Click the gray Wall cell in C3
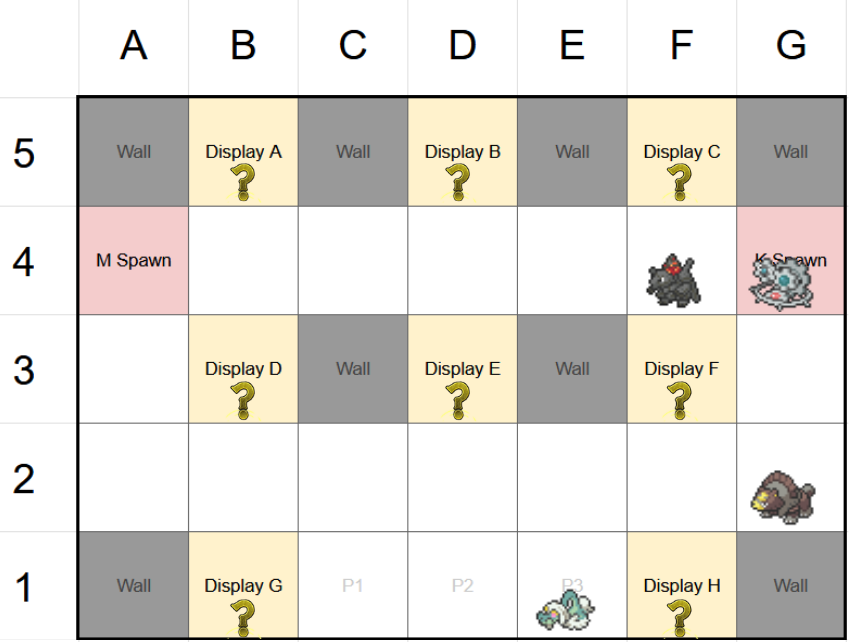This screenshot has width=850, height=642. (x=352, y=369)
